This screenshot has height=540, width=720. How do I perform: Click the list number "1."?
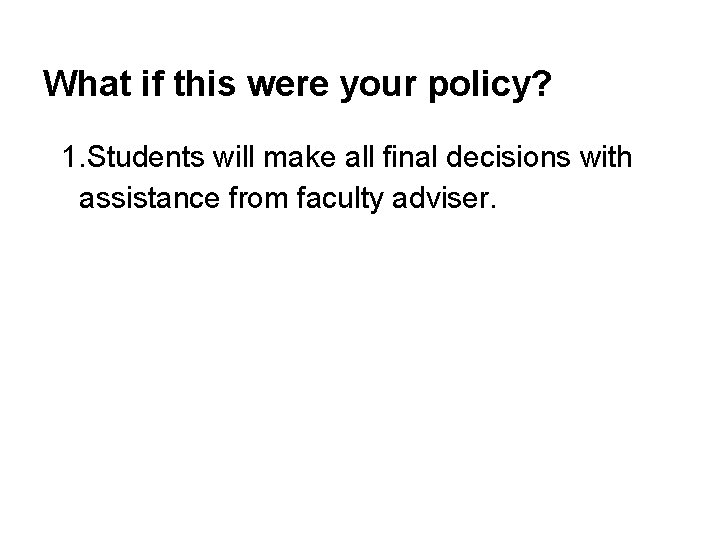[72, 158]
